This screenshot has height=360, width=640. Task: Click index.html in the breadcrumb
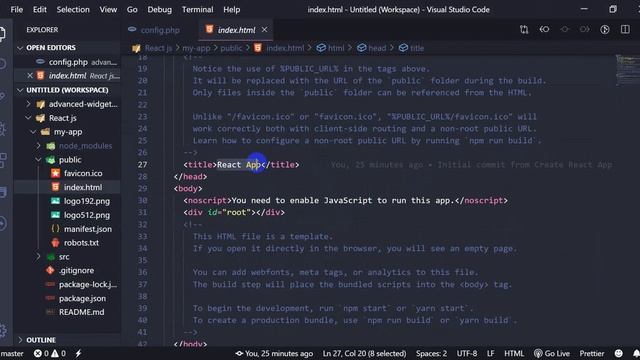pyautogui.click(x=285, y=48)
